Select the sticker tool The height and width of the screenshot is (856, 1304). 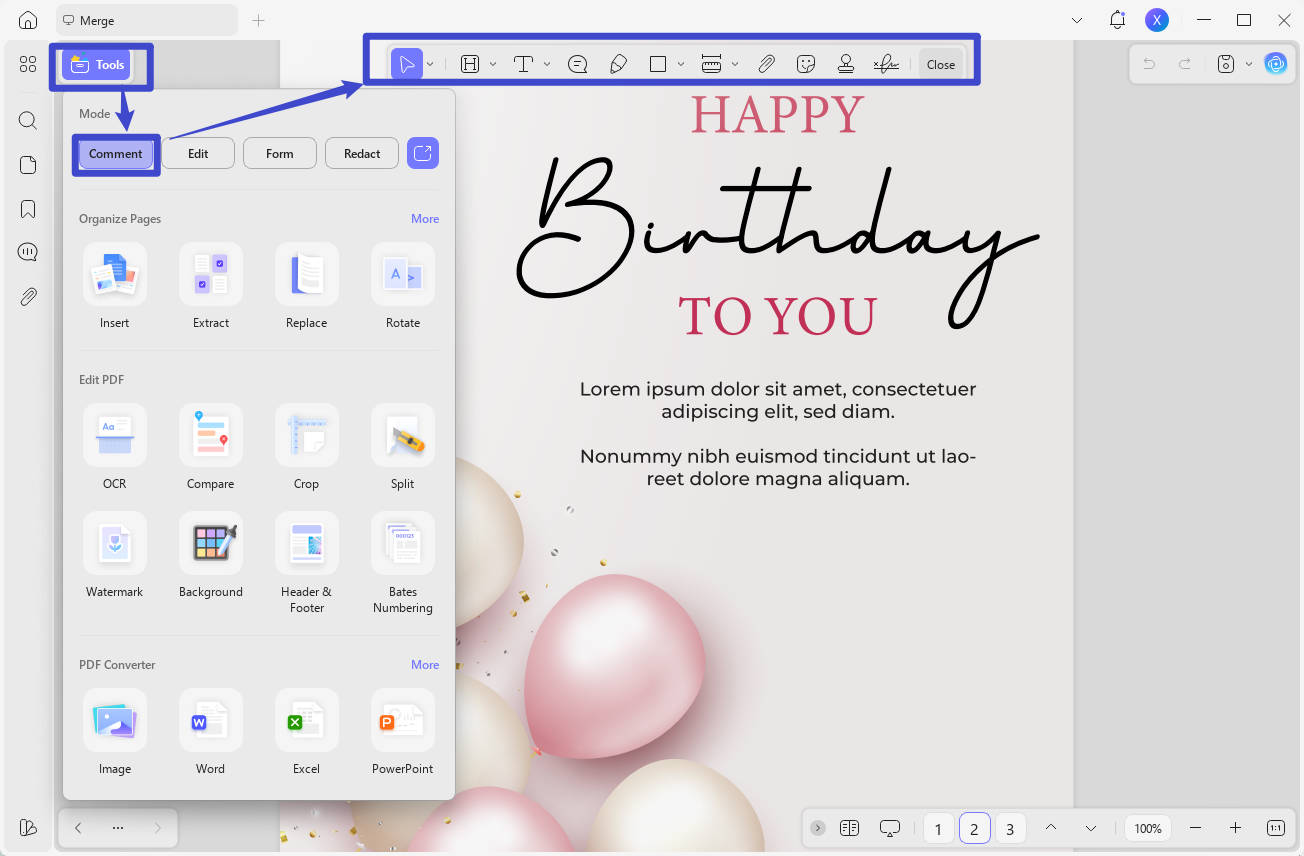(806, 64)
